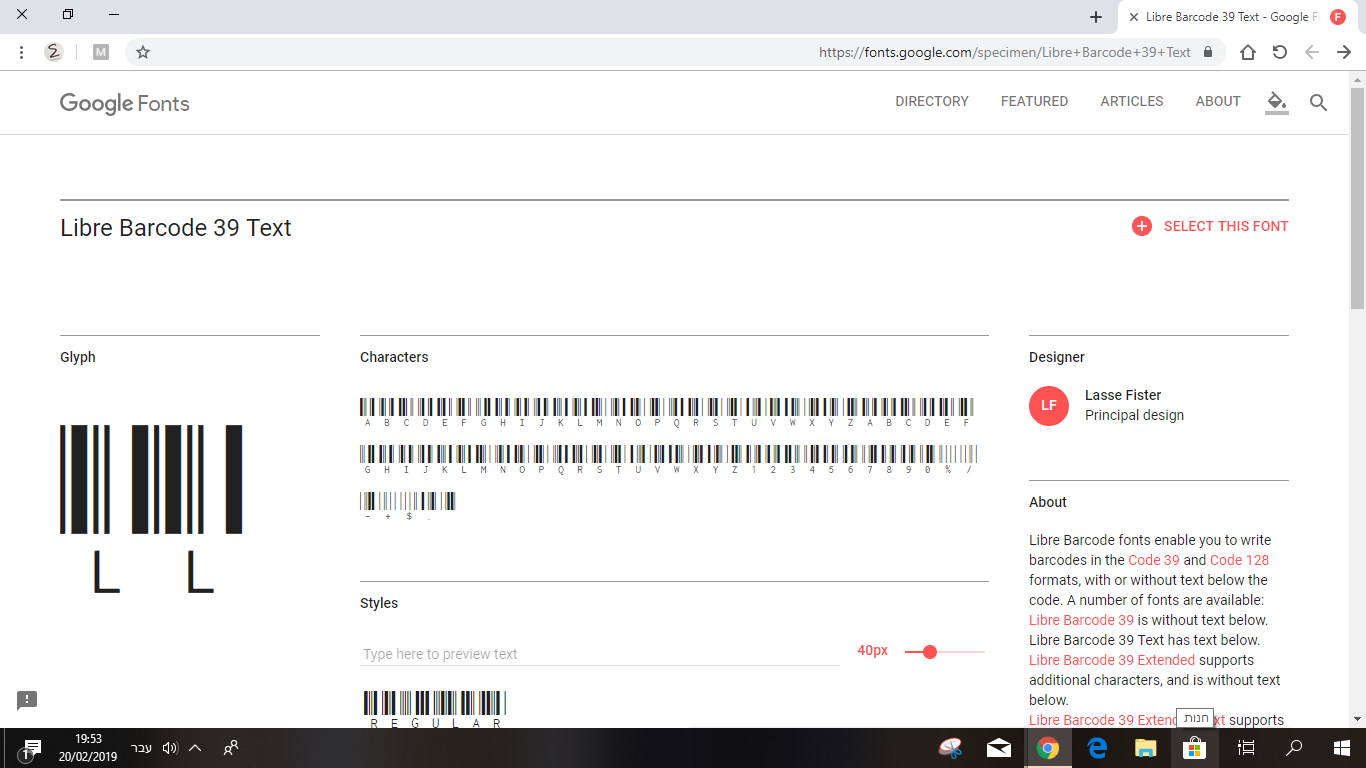The width and height of the screenshot is (1366, 768).
Task: Click the About section heading in the sidebar
Action: [1048, 502]
